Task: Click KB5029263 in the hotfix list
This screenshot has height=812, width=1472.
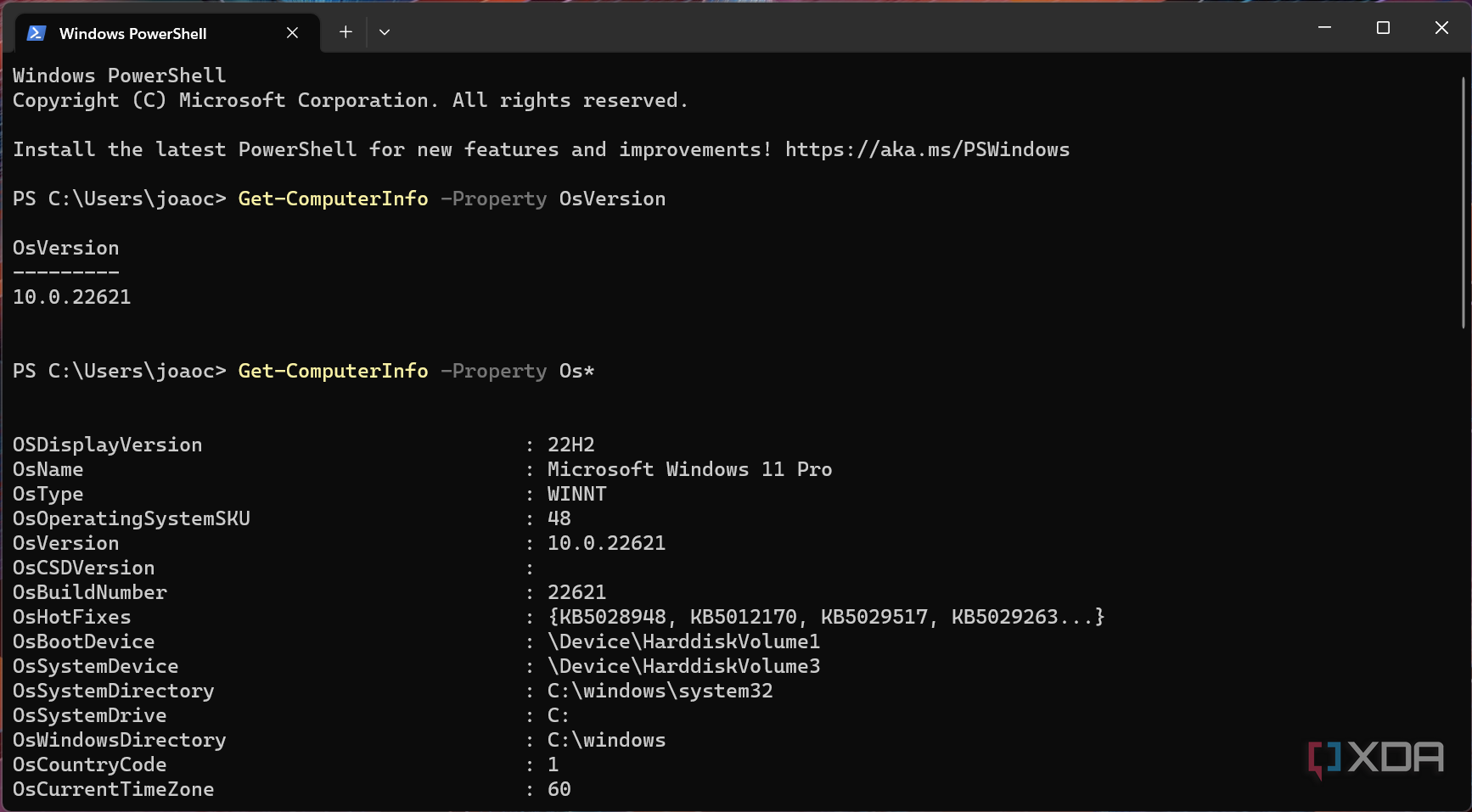Action: [x=1005, y=617]
